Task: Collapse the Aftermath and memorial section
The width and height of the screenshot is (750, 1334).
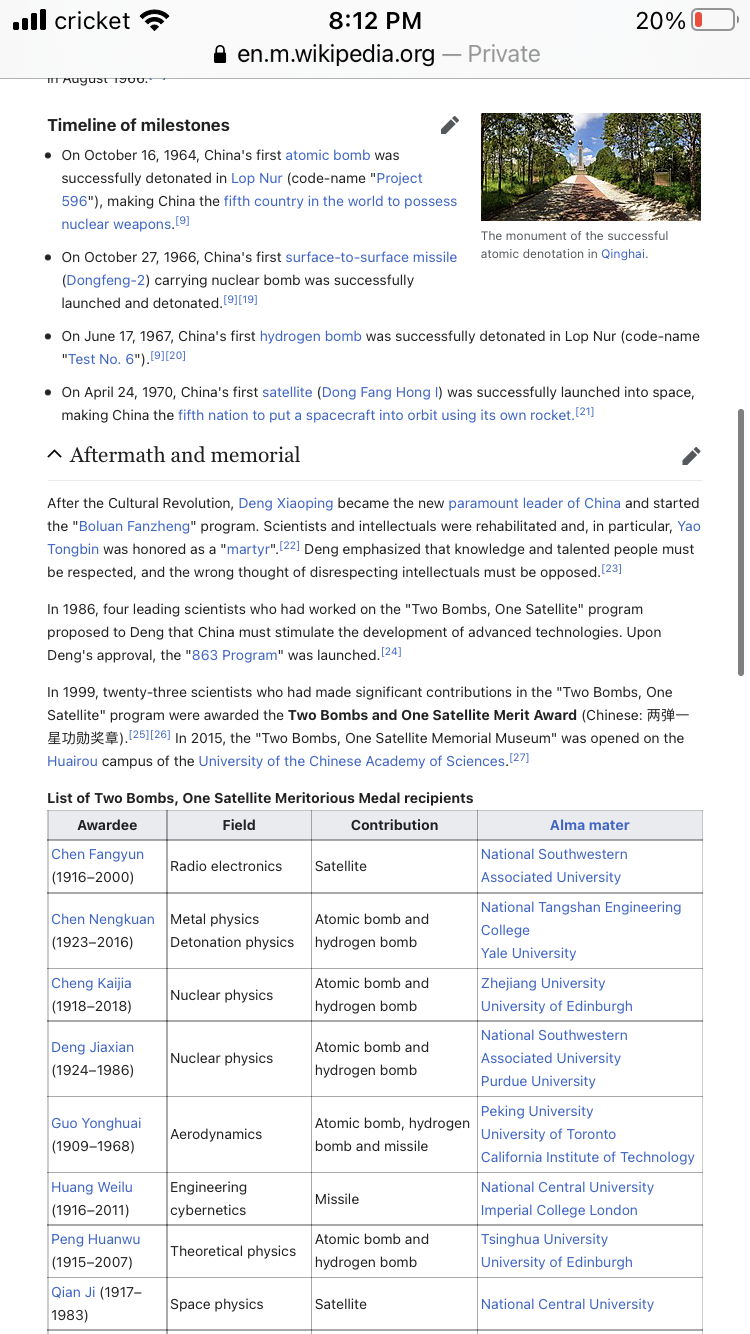Action: [54, 455]
